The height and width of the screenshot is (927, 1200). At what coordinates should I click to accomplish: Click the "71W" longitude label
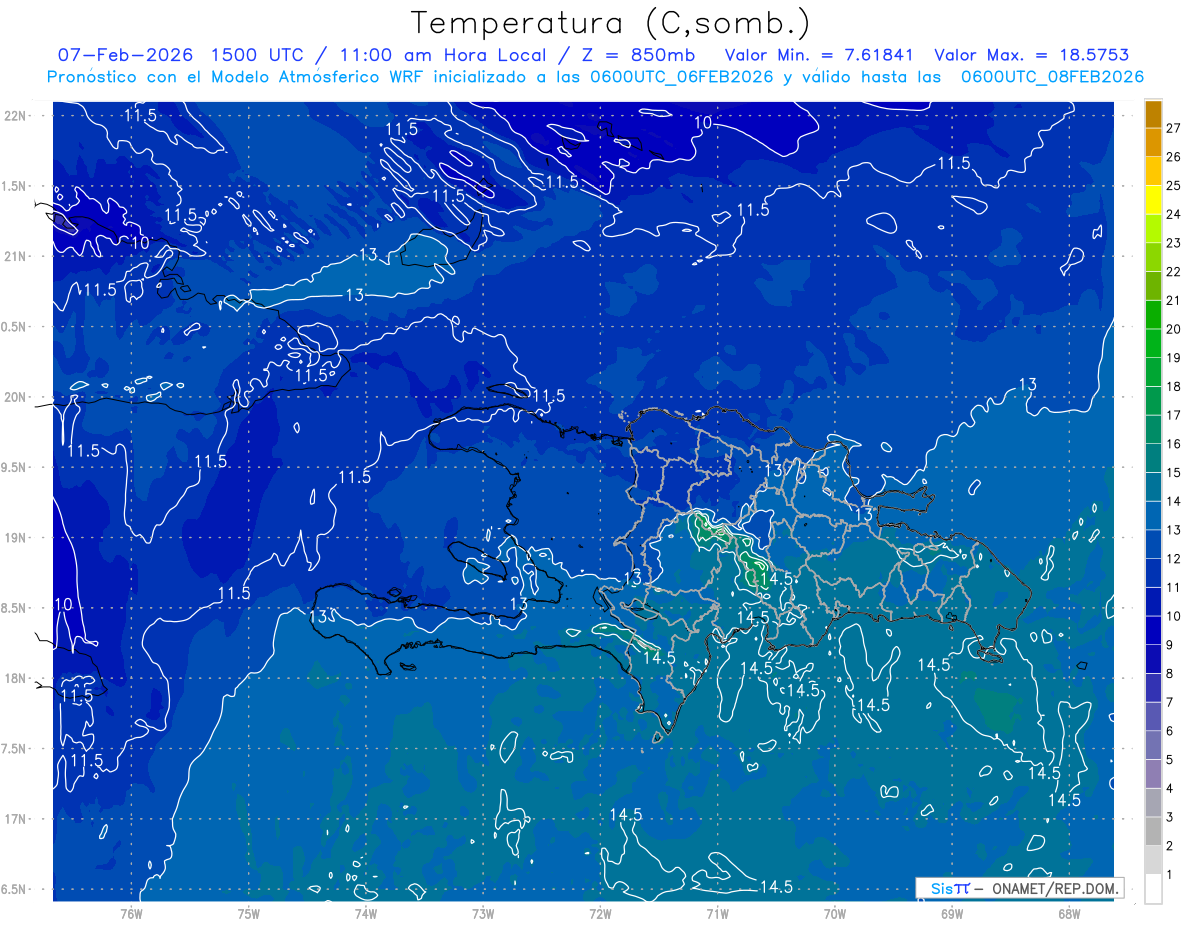tap(717, 914)
